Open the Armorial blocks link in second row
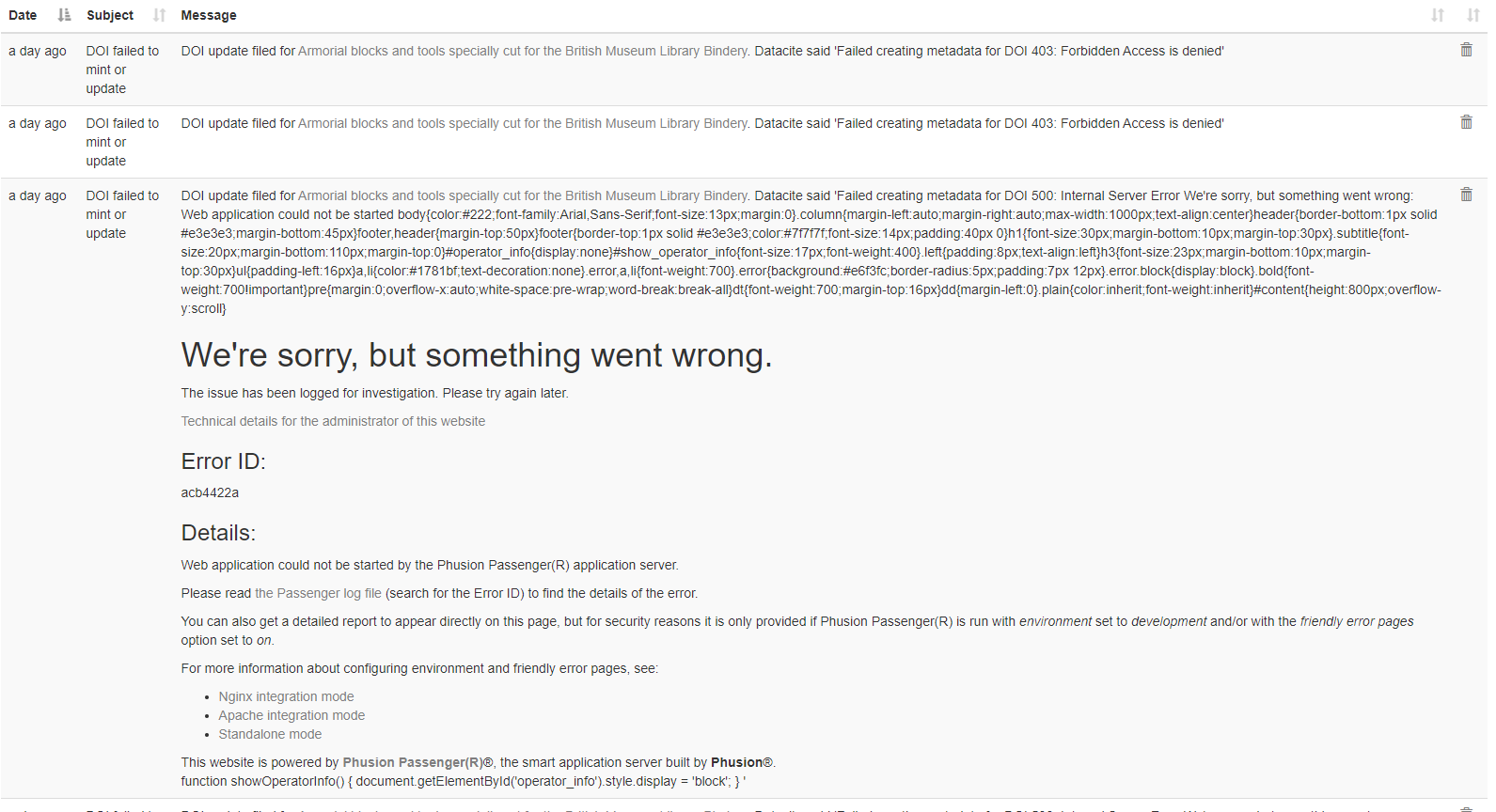1496x812 pixels. [x=522, y=123]
